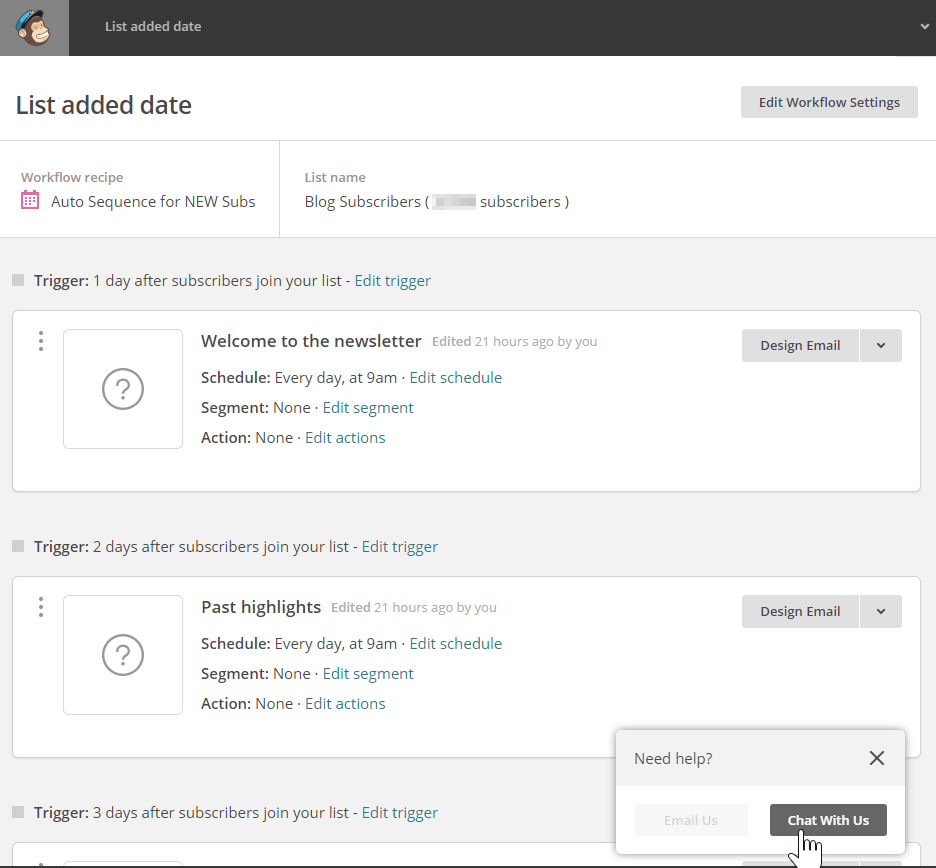Screen dimensions: 936x868
Task: Start a chat with Chat With Us
Action: coord(828,820)
